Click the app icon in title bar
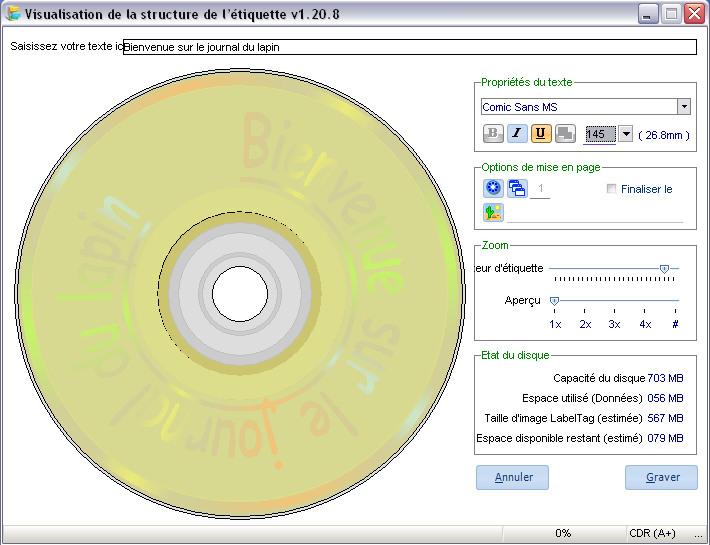The height and width of the screenshot is (545, 710). coord(12,13)
